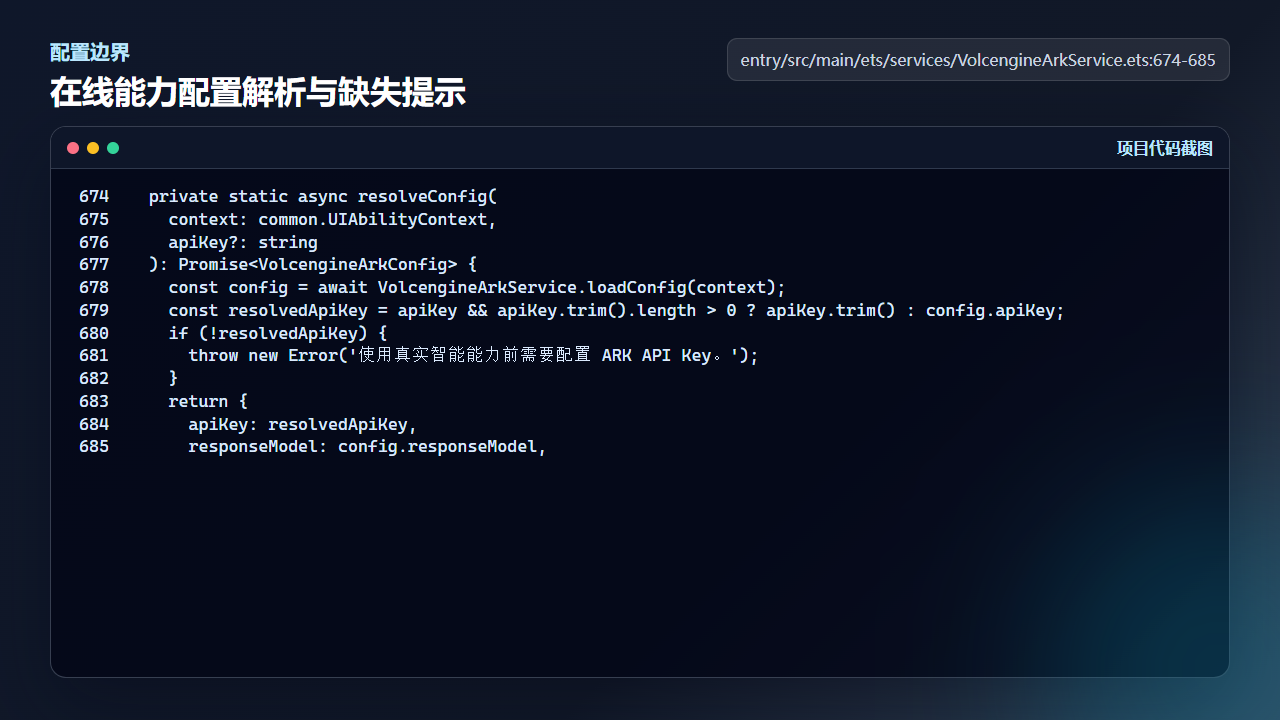The image size is (1280, 720).
Task: Click 'apiKey: resolvedApiKey,' property line
Action: 303,424
